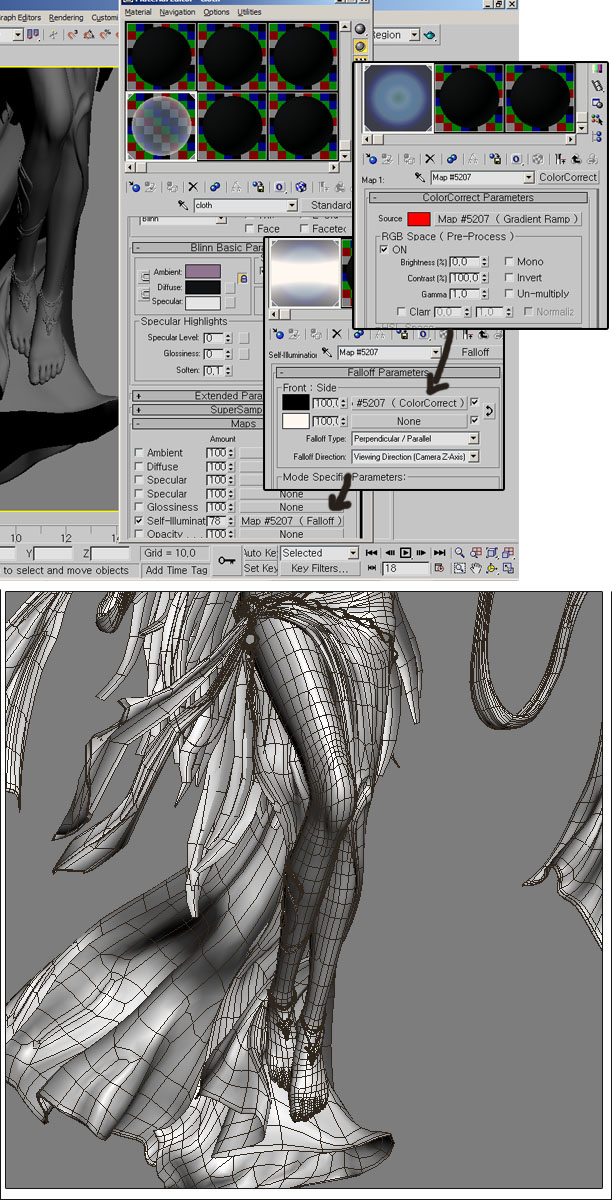Select cloth material sample slot
The height and width of the screenshot is (1200, 612).
pyautogui.click(x=159, y=125)
